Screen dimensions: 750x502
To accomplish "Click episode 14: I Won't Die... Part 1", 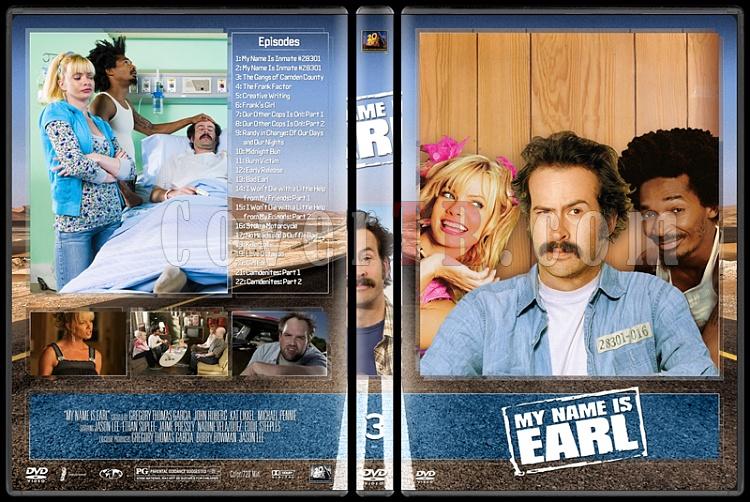I will click(x=280, y=193).
